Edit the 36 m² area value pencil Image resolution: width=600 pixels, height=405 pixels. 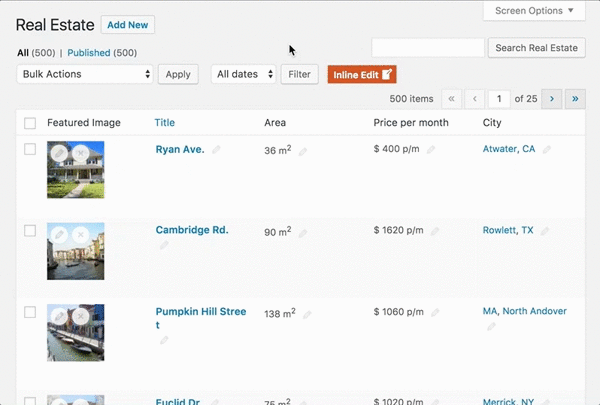click(303, 152)
